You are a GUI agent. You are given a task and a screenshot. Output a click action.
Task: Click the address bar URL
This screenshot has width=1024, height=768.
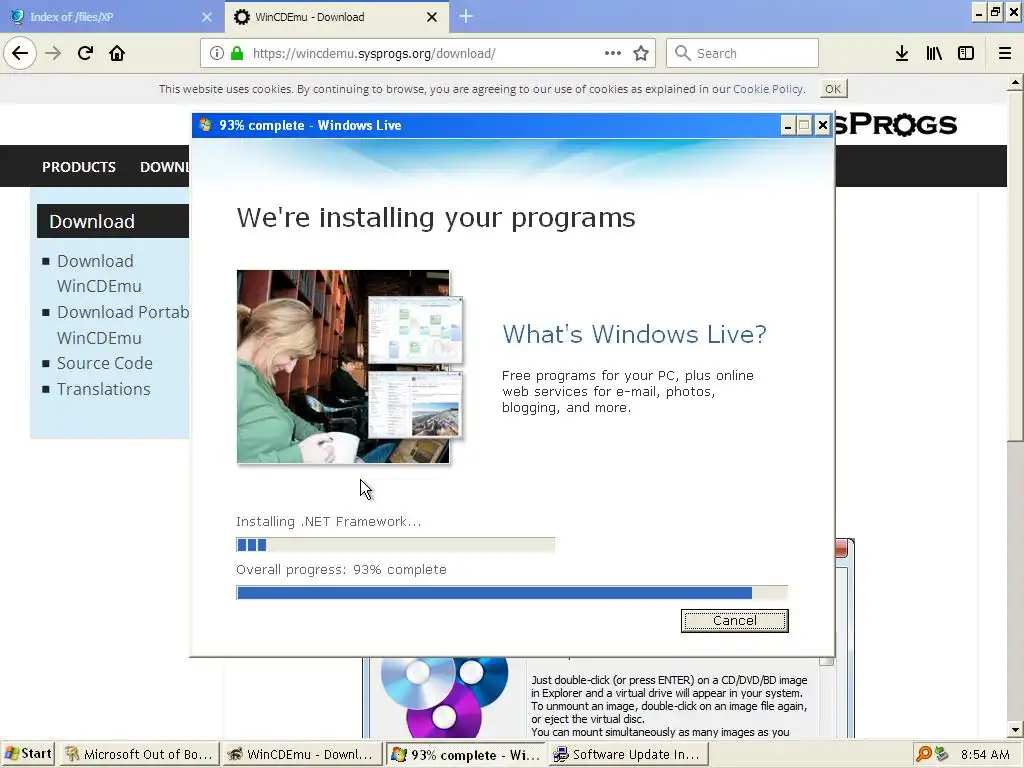click(x=374, y=54)
